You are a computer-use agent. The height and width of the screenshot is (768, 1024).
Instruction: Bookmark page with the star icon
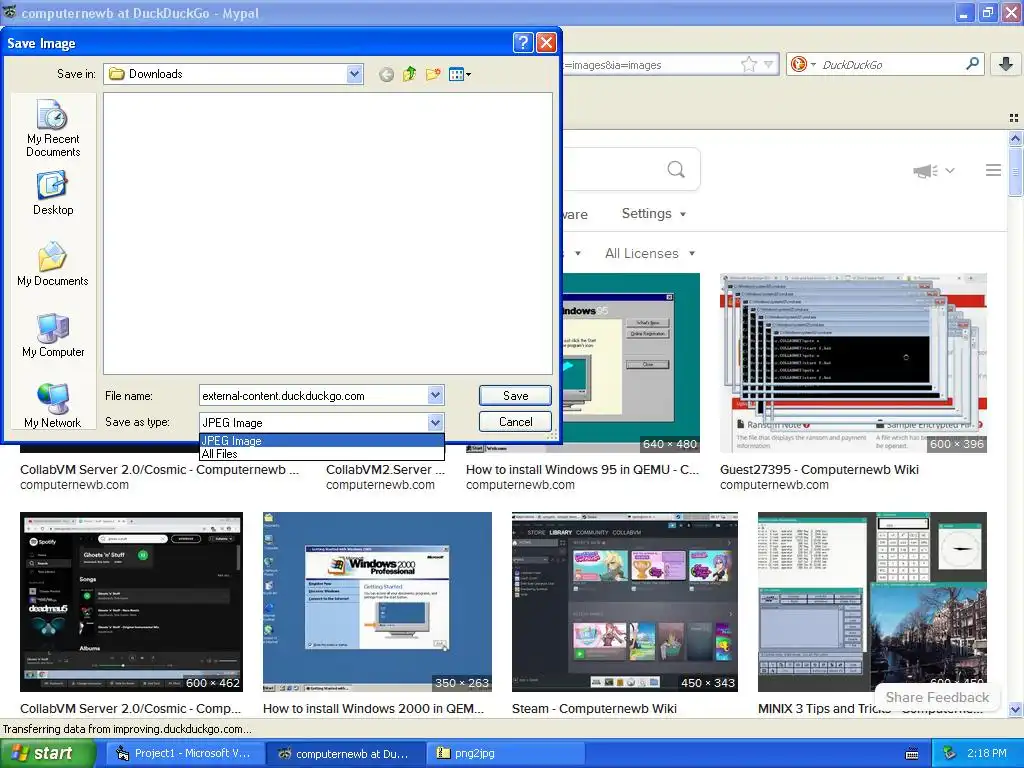748,64
